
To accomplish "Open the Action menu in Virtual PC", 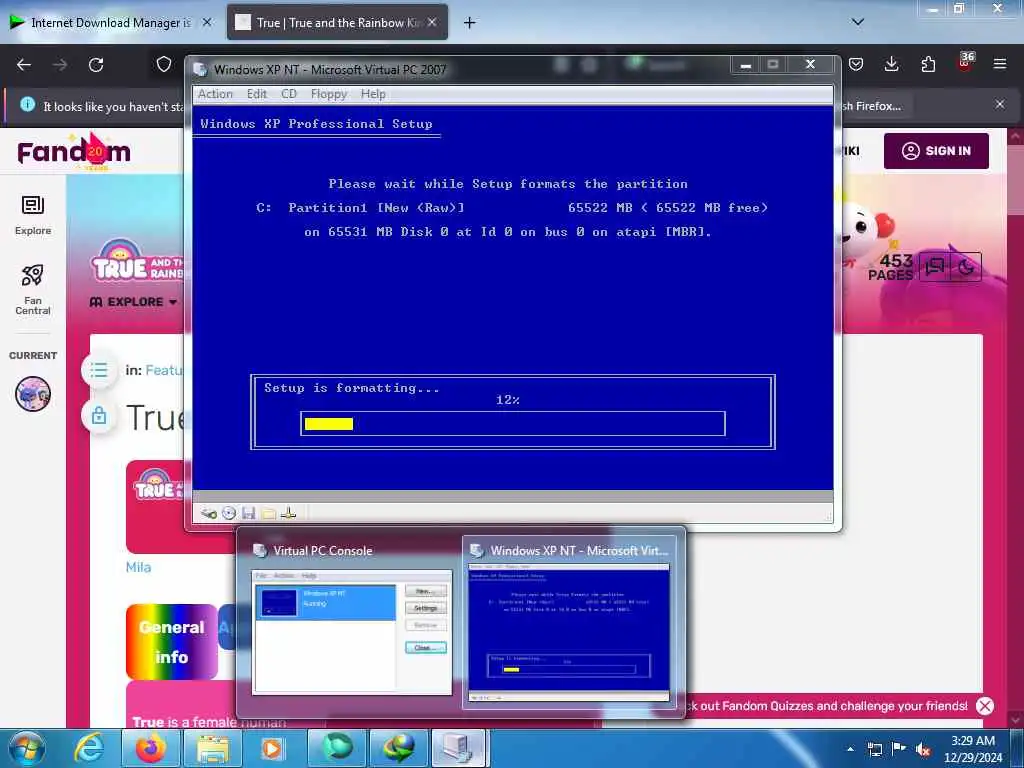I will coord(215,94).
